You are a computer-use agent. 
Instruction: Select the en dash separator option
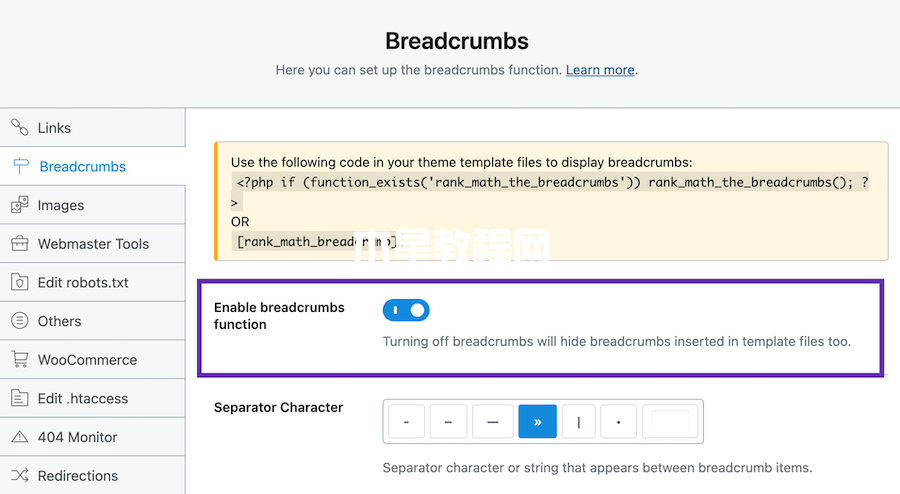coord(448,422)
